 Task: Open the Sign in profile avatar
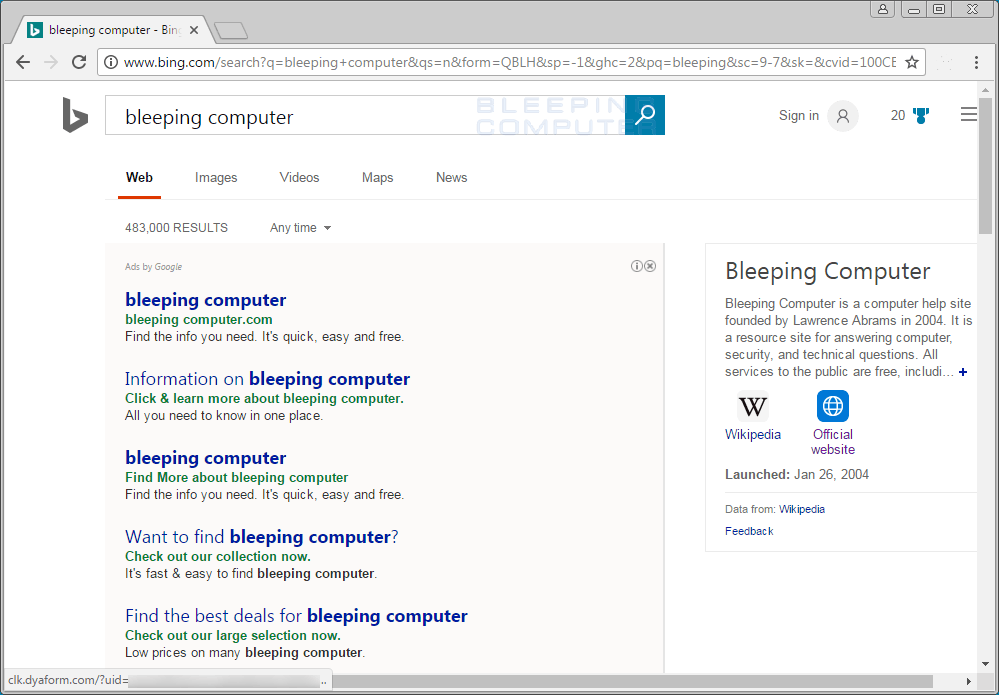(843, 116)
